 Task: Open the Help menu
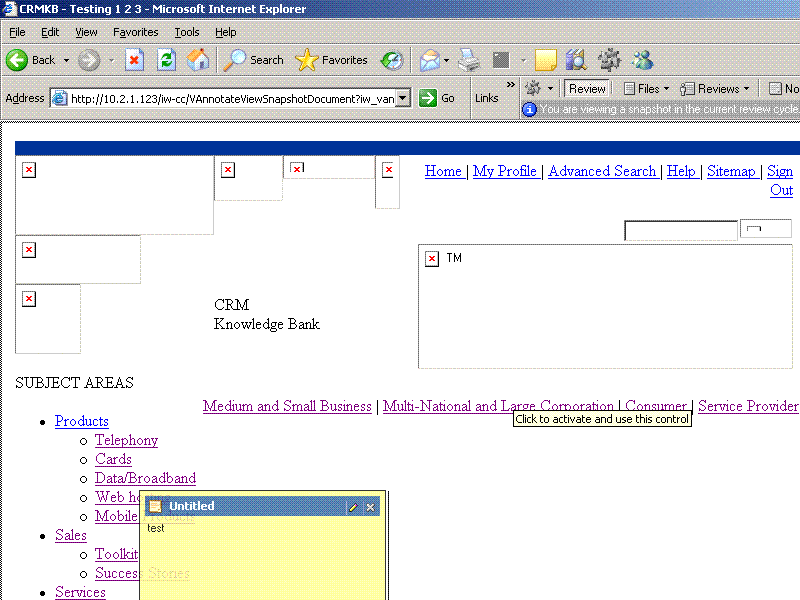click(226, 32)
